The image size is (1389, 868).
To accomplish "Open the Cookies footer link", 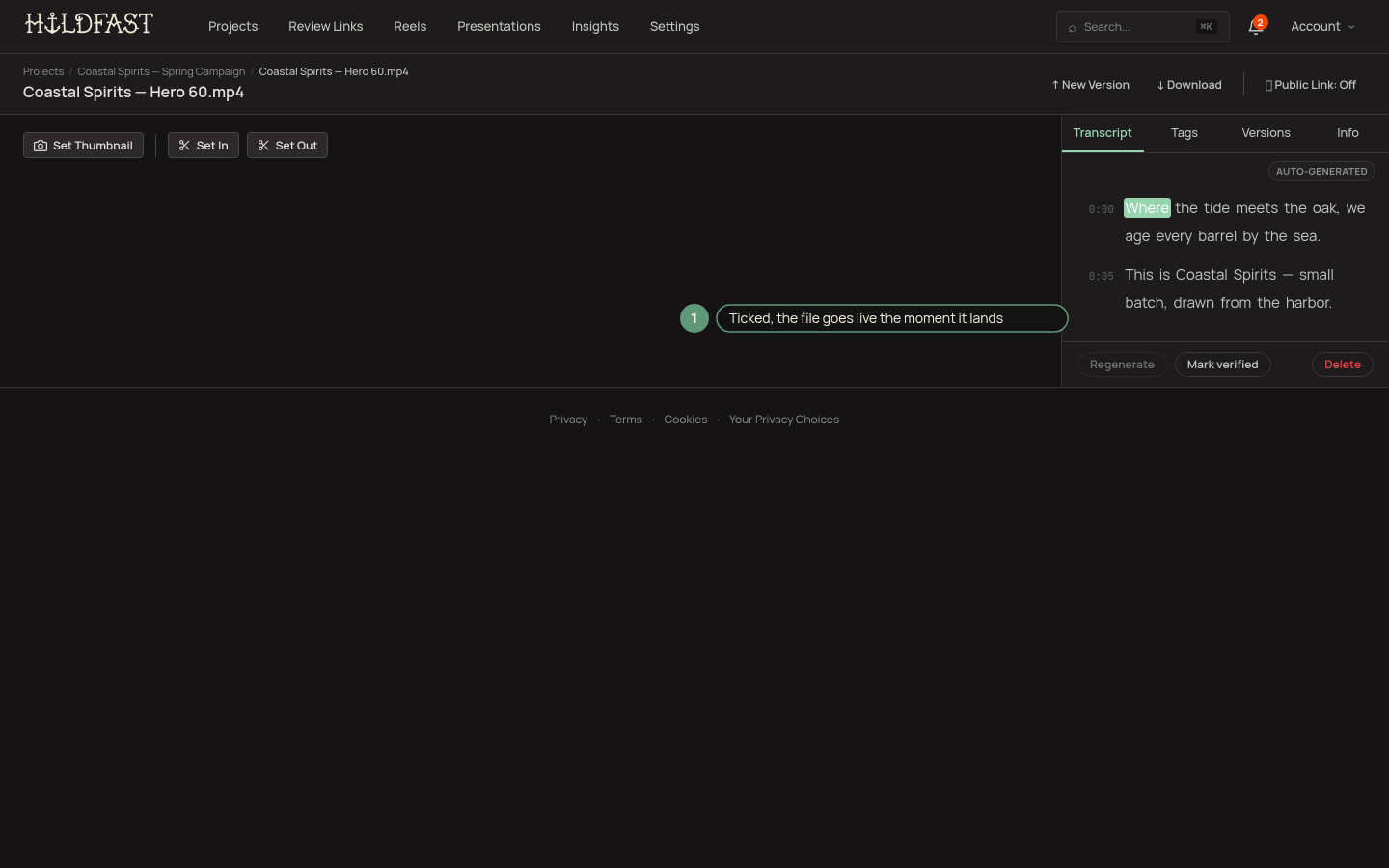I will pos(685,420).
